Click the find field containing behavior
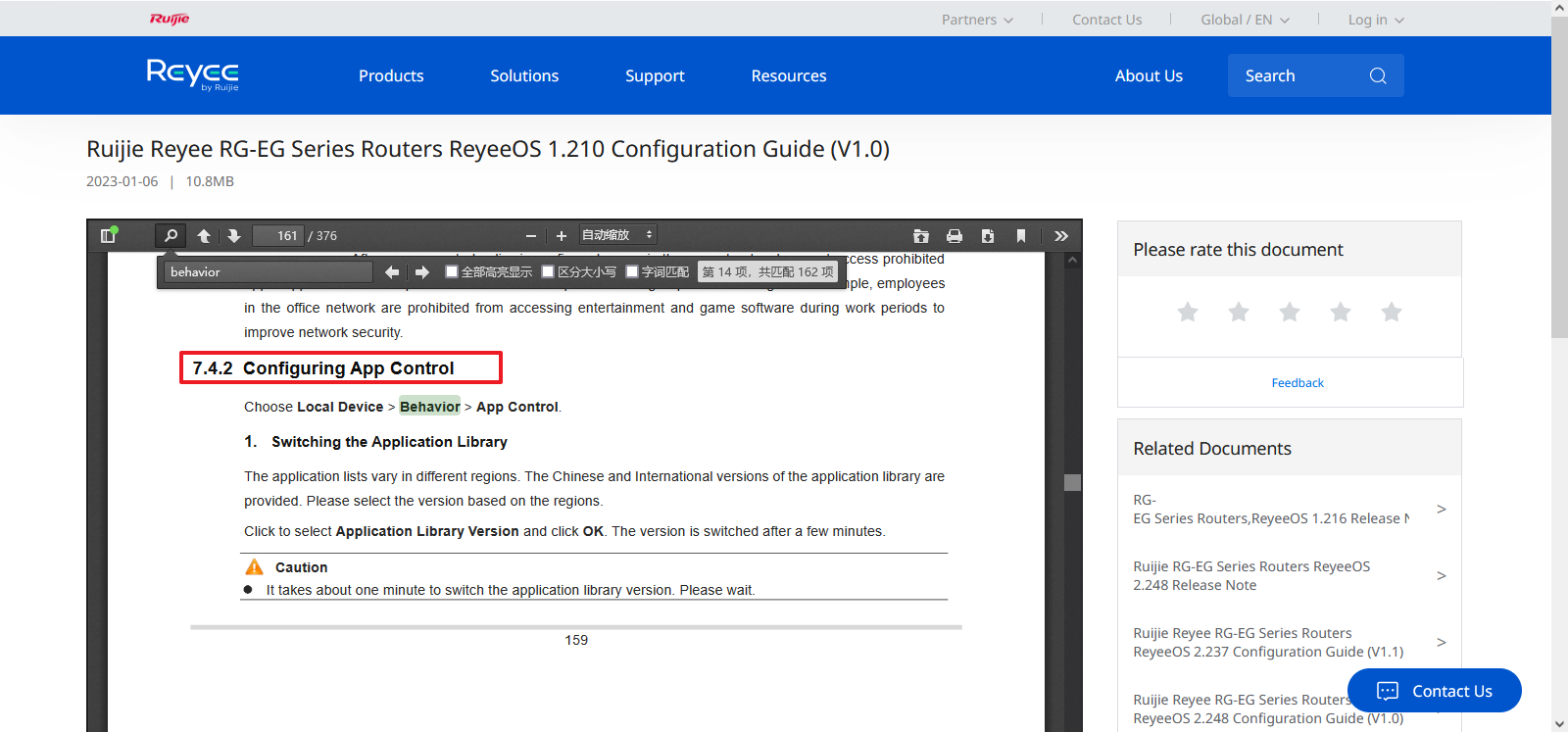Image resolution: width=1568 pixels, height=732 pixels. point(269,271)
